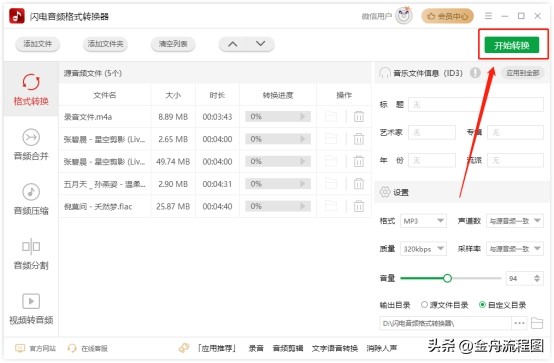Click the ID3 info exclamation icon
The width and height of the screenshot is (554, 363).
(x=475, y=73)
